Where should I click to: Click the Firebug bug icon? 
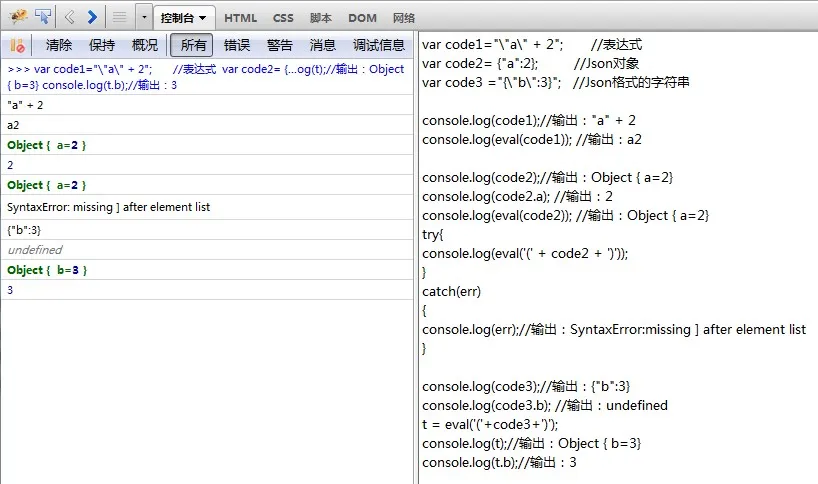coord(18,17)
